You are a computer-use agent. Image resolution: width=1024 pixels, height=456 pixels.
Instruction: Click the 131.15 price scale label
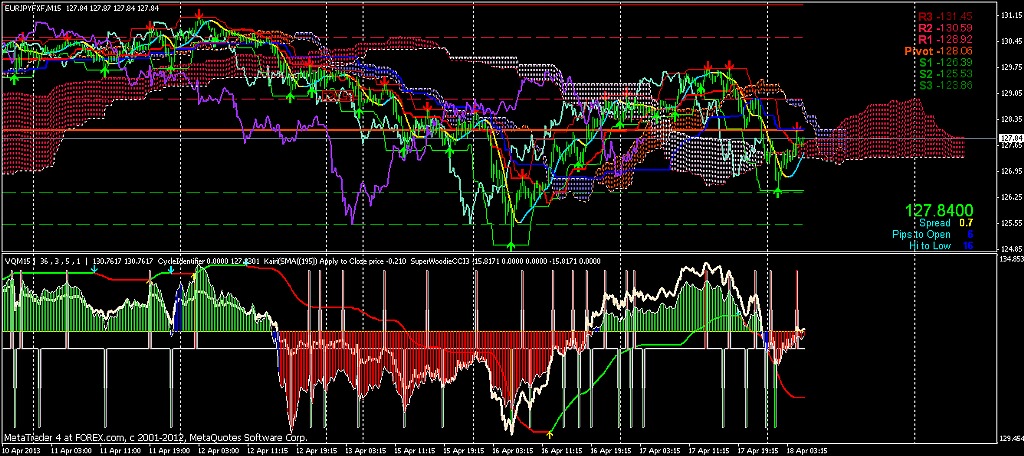coord(1010,14)
